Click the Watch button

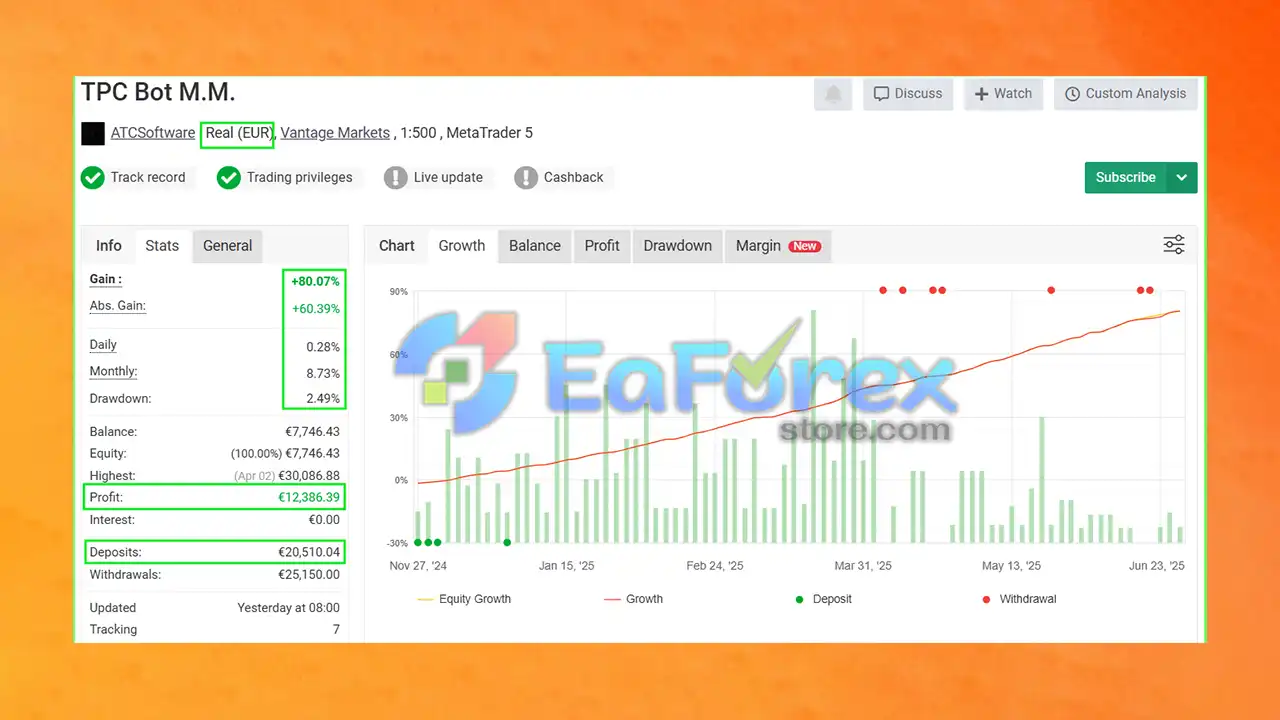coord(1003,94)
